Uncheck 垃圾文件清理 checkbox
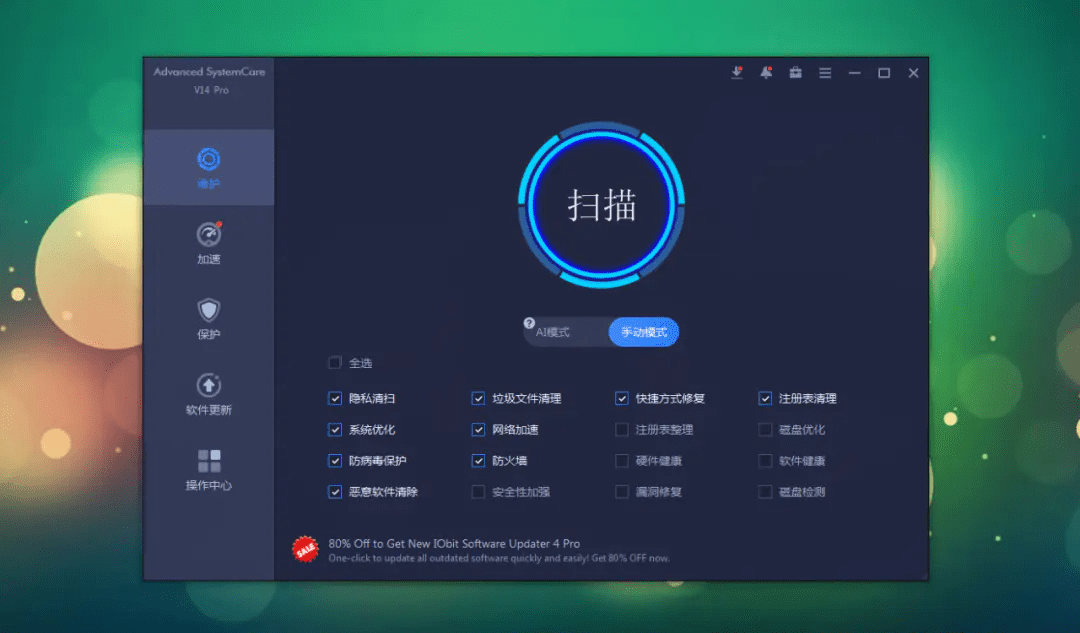 [x=478, y=398]
